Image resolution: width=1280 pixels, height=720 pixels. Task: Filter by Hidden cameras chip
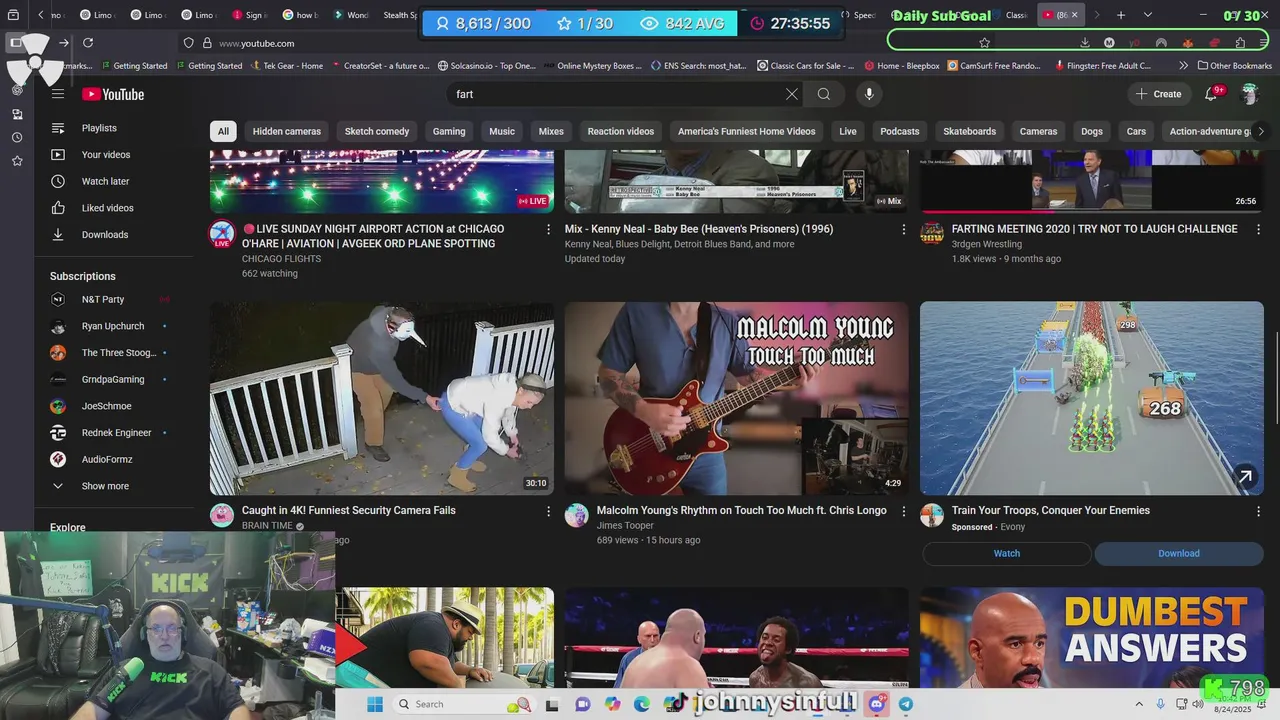[x=287, y=131]
